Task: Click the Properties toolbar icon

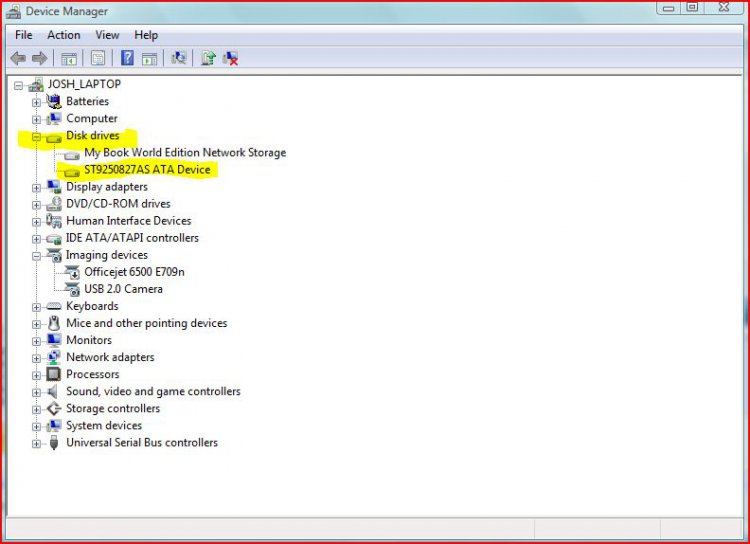Action: 98,58
